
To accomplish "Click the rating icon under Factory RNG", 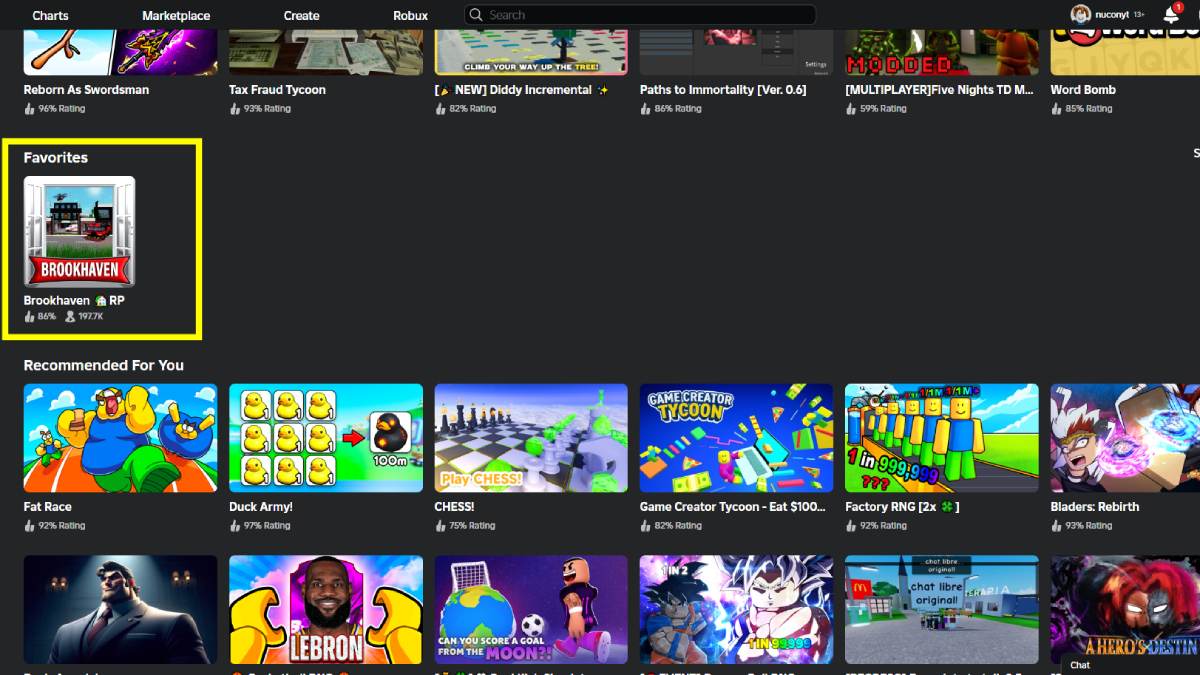I will coord(853,525).
